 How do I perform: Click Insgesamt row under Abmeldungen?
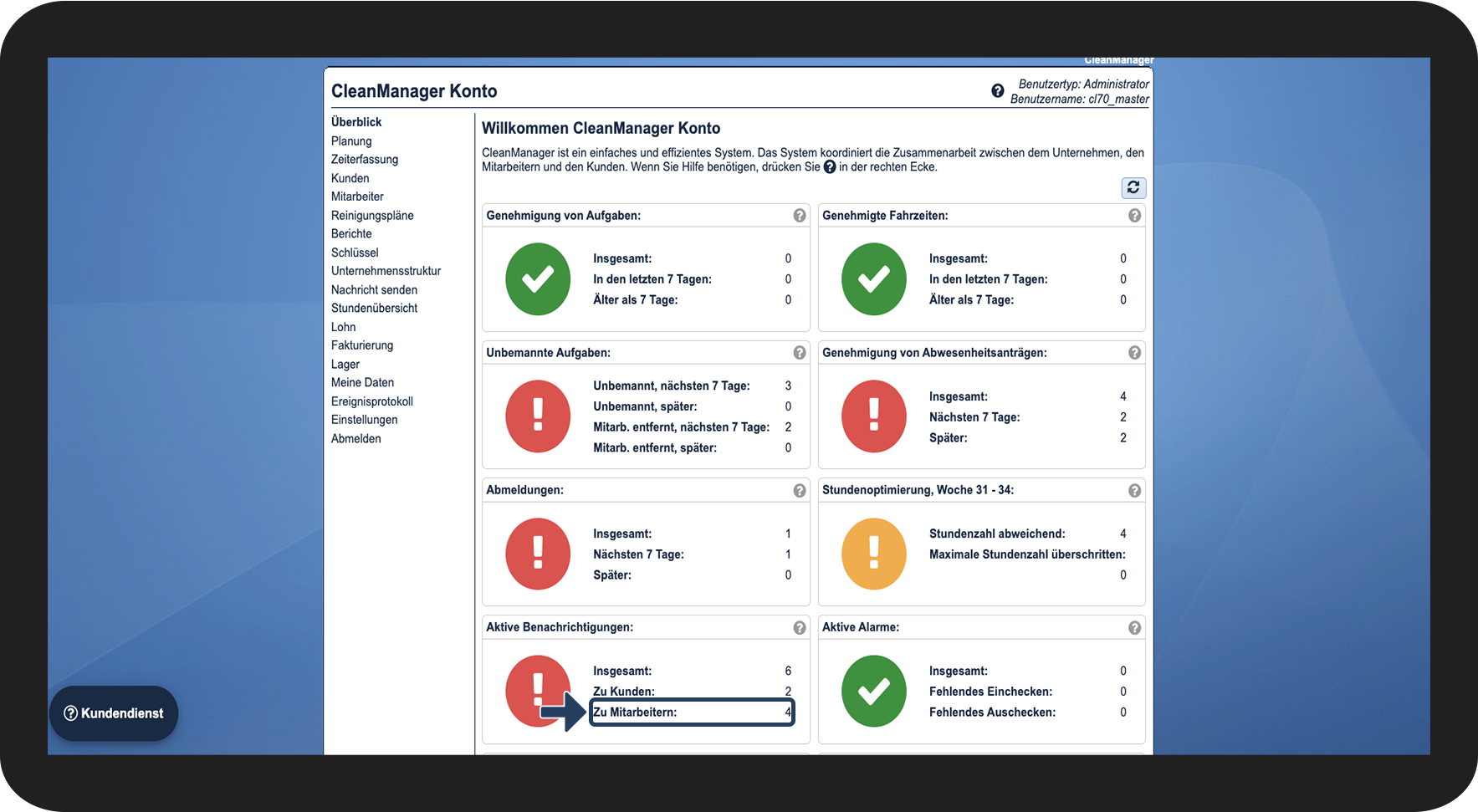point(692,534)
